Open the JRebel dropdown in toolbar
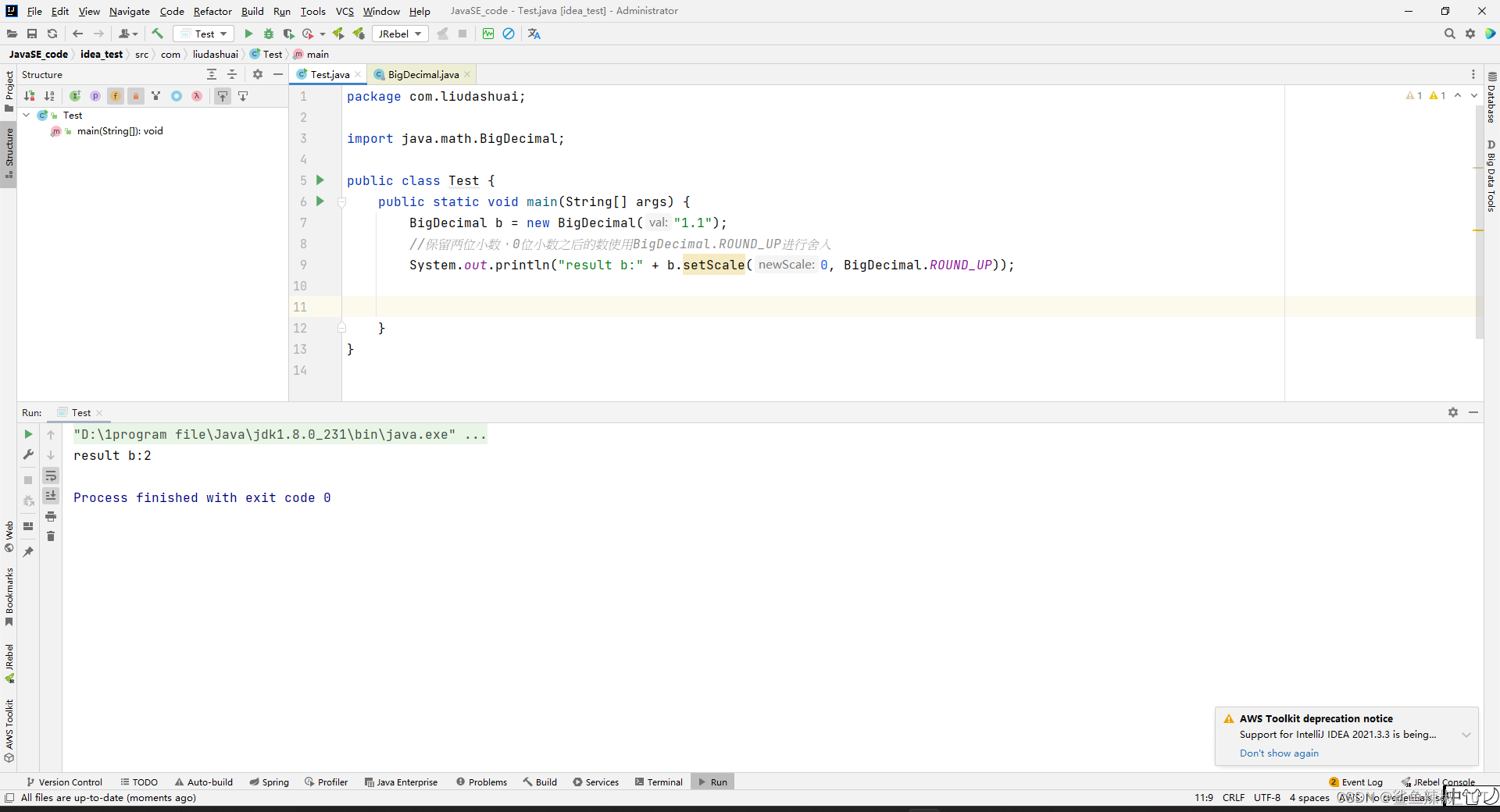This screenshot has height=812, width=1500. [x=400, y=34]
